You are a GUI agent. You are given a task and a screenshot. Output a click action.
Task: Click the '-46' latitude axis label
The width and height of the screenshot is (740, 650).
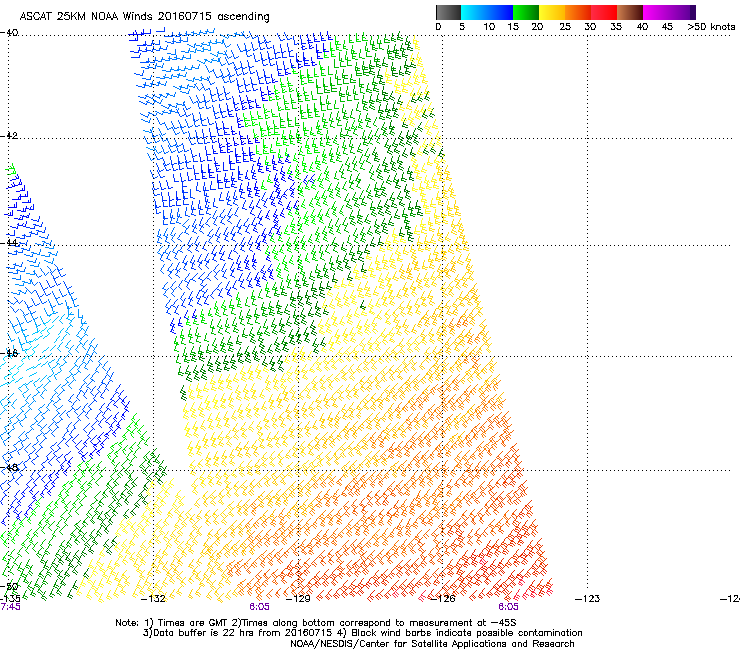9,353
